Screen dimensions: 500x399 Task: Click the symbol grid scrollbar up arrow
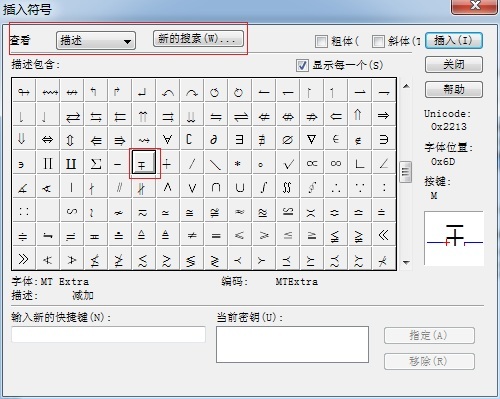click(x=406, y=86)
